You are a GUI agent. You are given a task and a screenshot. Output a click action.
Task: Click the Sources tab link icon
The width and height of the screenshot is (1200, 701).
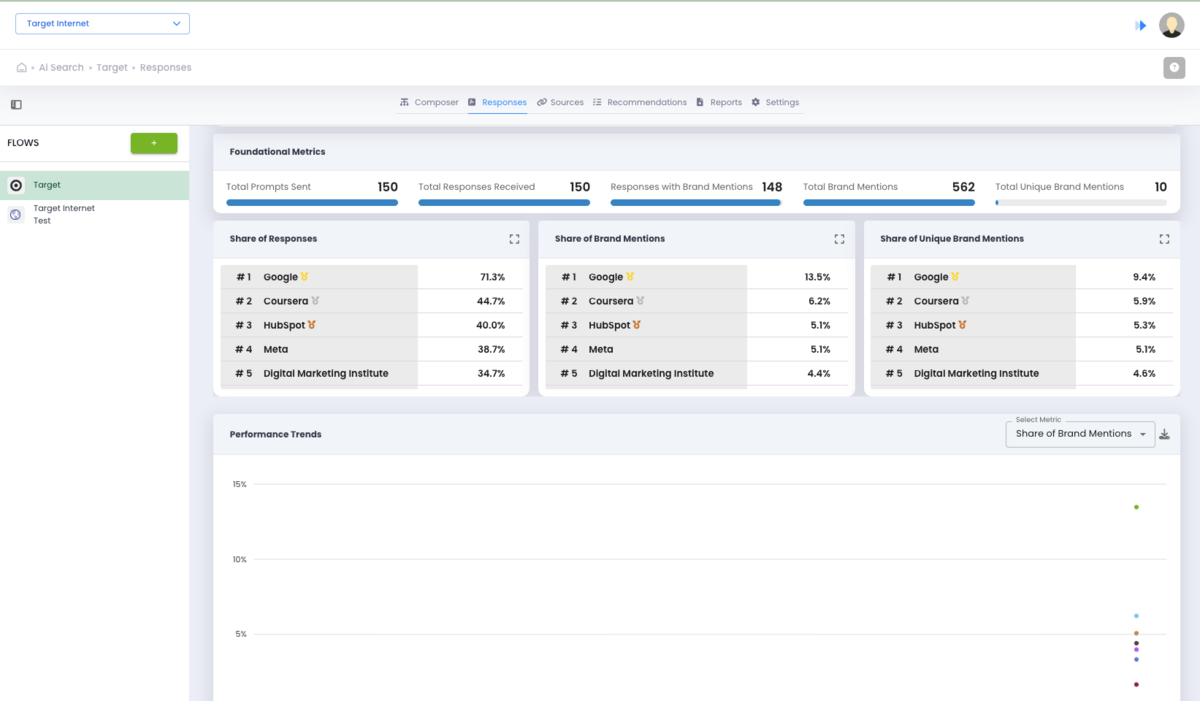click(x=541, y=102)
